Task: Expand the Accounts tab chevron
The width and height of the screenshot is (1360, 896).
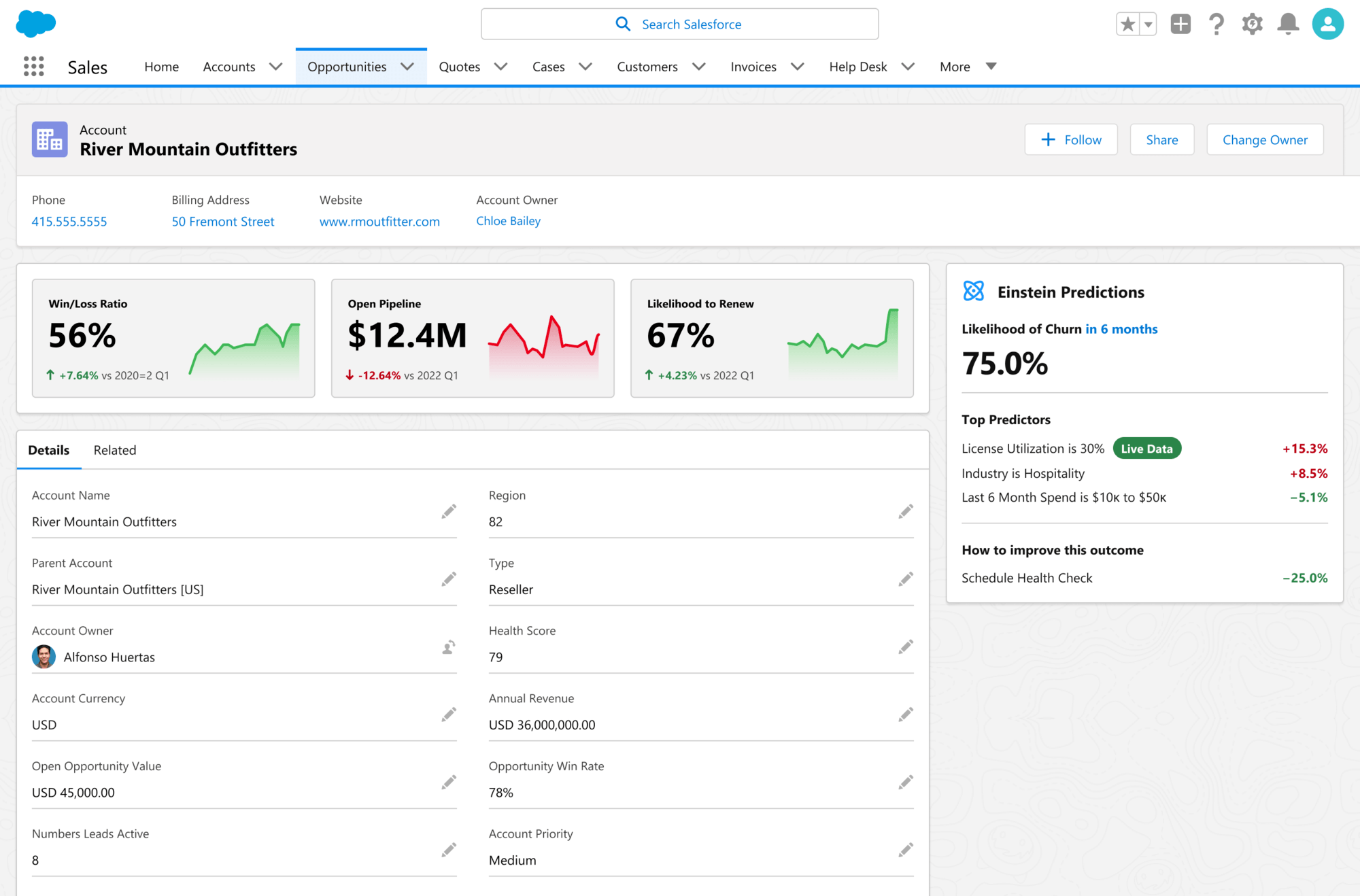Action: coord(275,67)
